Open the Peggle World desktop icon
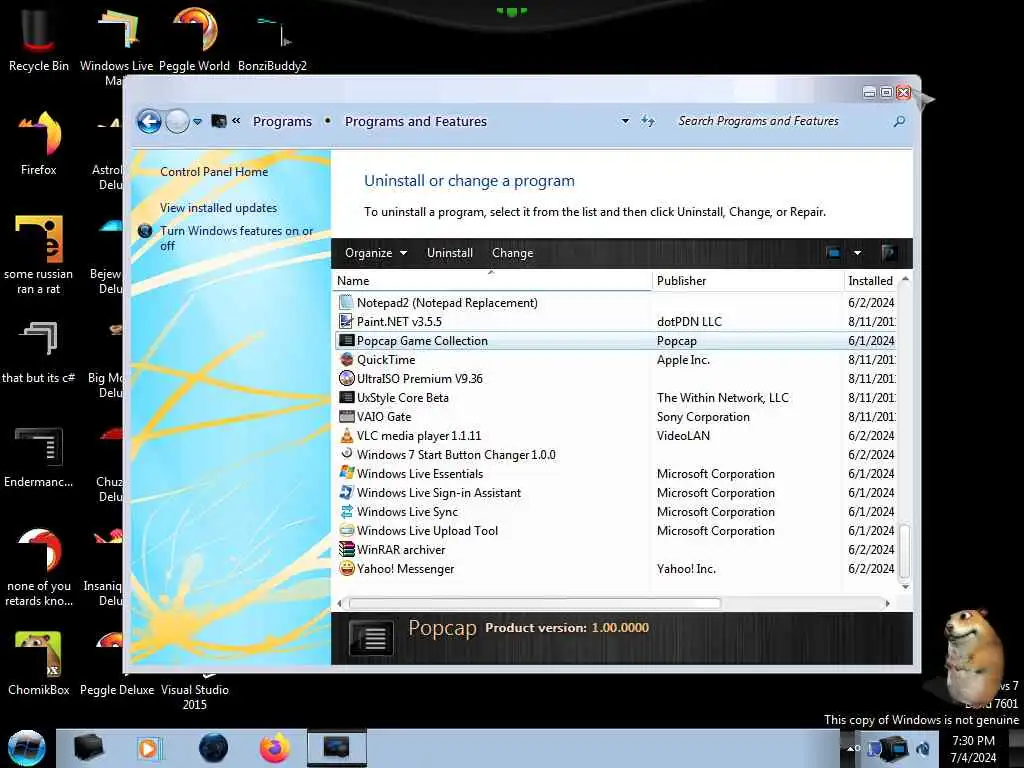The width and height of the screenshot is (1024, 768). [x=195, y=39]
